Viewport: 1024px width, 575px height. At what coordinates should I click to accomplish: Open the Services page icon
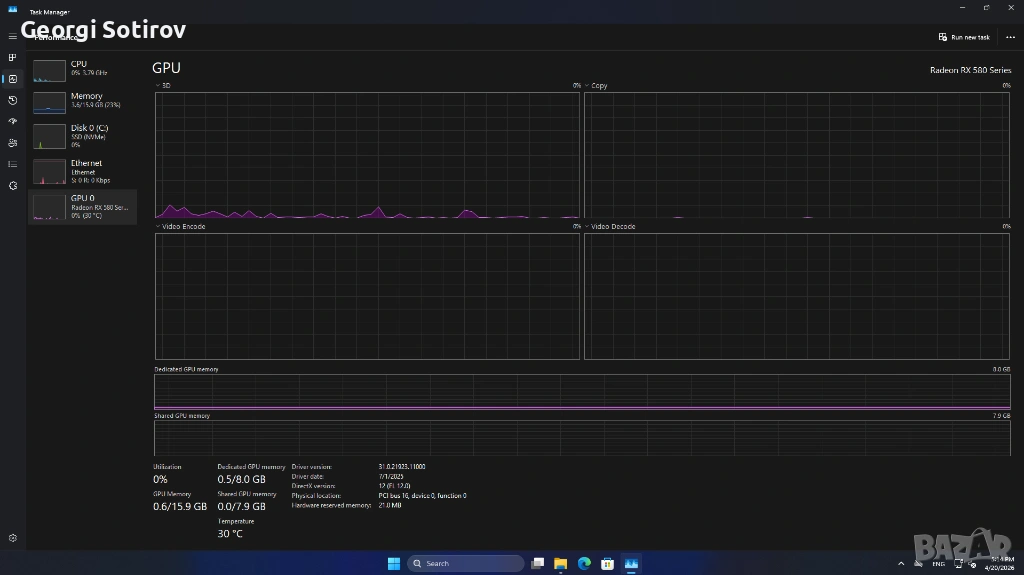pos(13,185)
